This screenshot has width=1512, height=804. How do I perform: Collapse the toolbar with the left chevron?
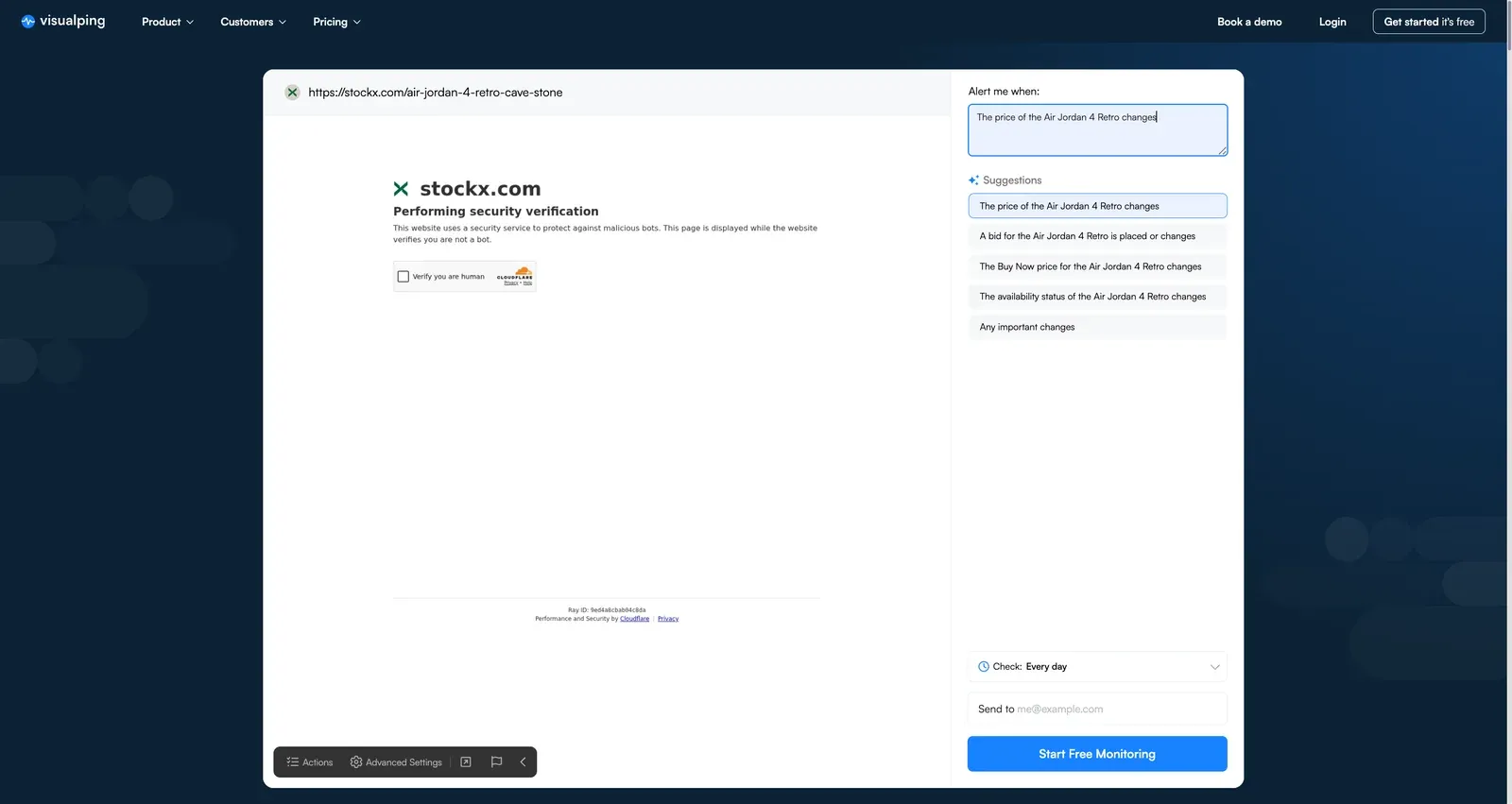pos(523,762)
